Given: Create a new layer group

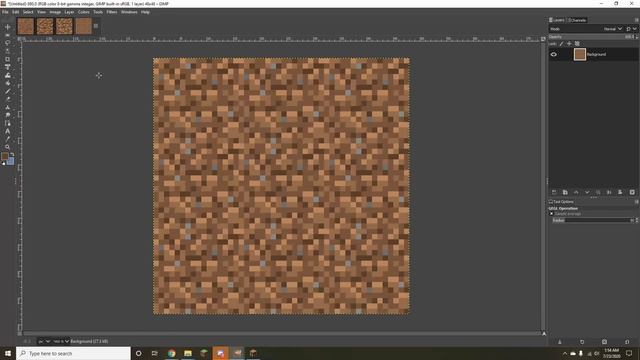Looking at the screenshot, I should tap(565, 192).
